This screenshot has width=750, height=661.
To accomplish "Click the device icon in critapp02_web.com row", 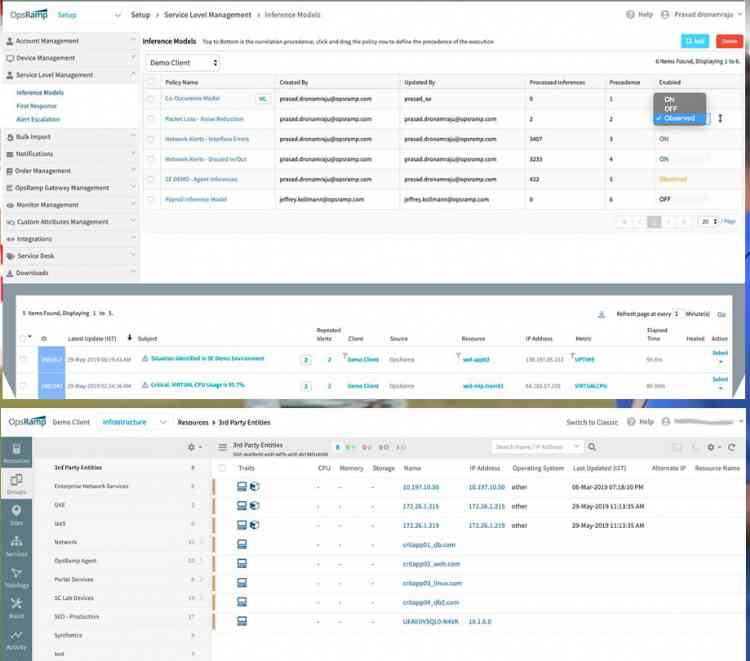I will pos(242,563).
